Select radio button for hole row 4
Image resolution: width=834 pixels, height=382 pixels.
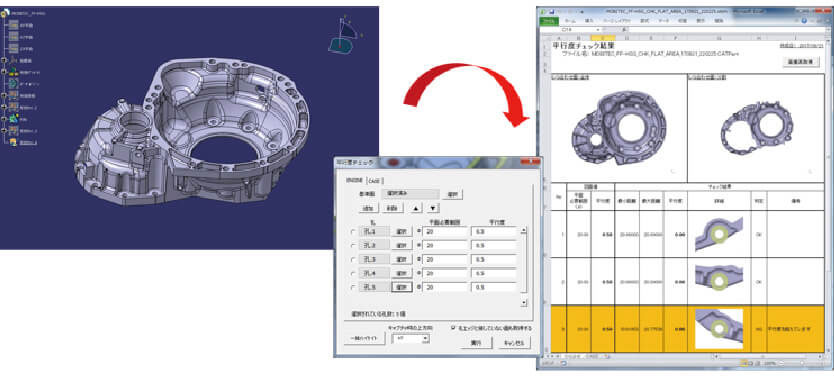[353, 273]
